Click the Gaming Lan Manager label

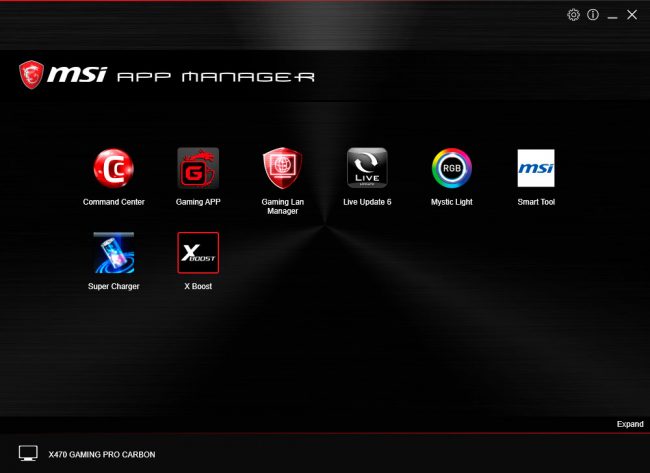pyautogui.click(x=283, y=206)
